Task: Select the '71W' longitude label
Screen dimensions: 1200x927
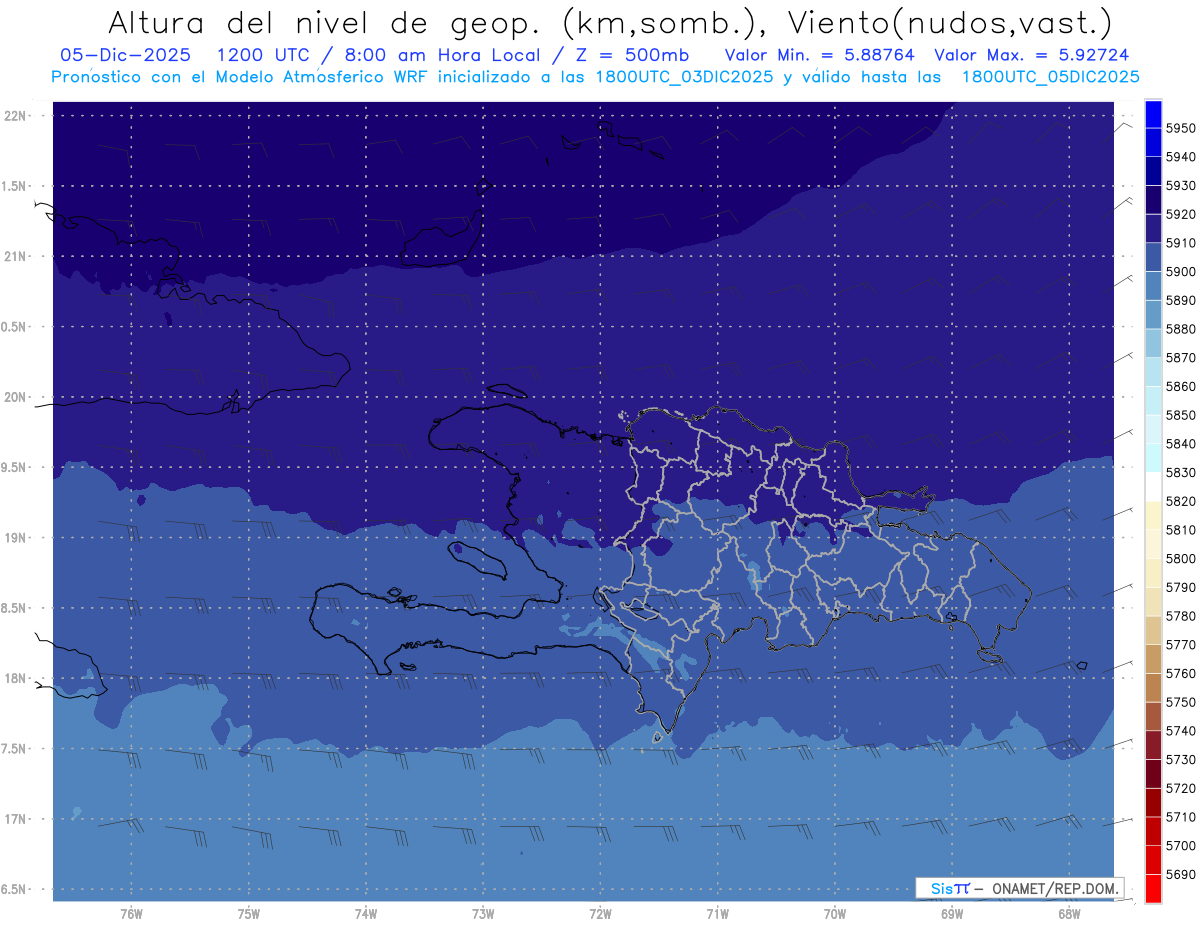Action: pos(717,914)
